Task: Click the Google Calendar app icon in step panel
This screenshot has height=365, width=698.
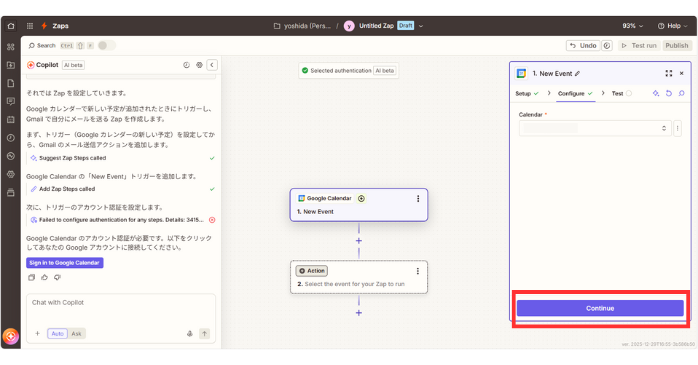Action: tap(521, 73)
